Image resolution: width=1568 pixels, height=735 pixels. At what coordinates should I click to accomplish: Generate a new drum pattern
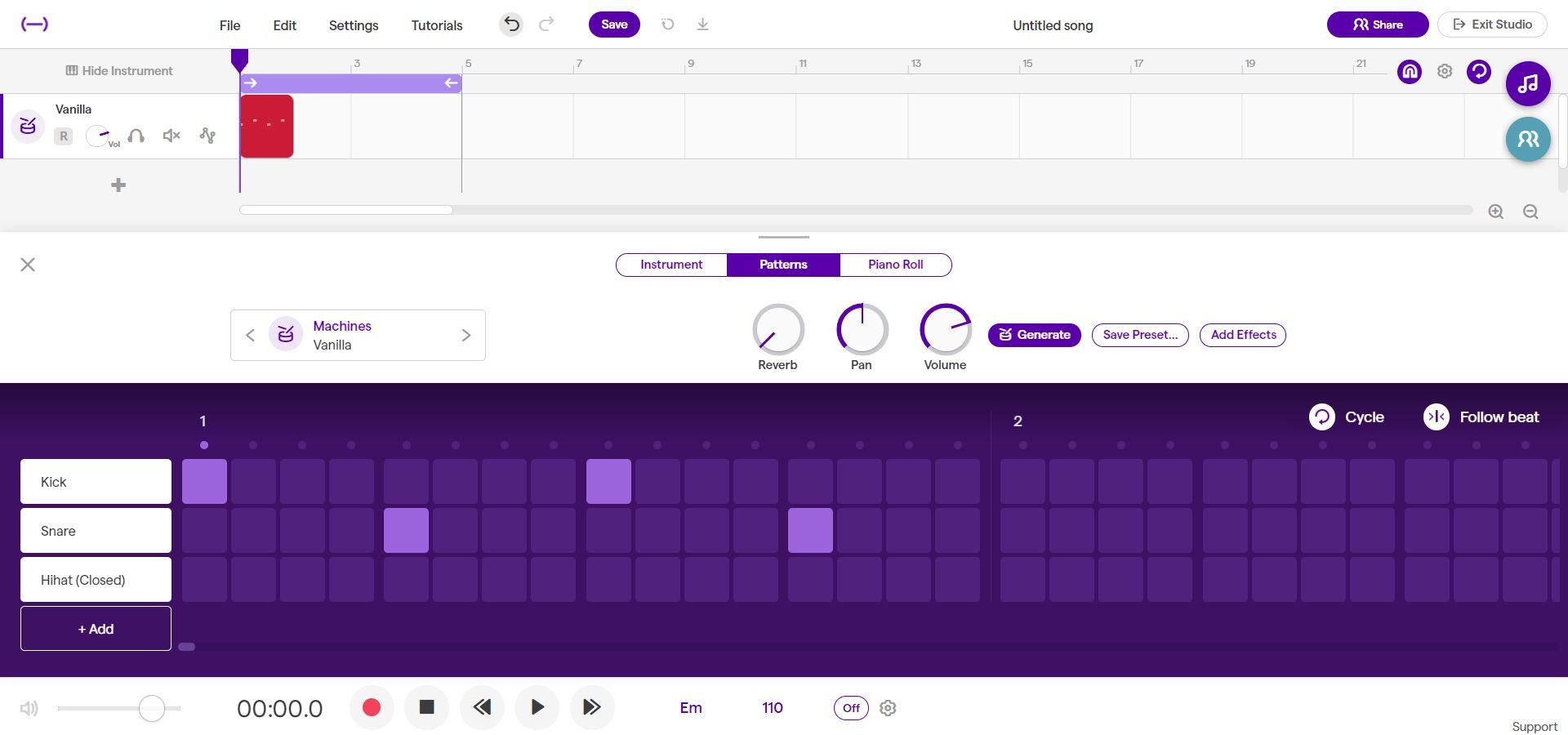pos(1034,335)
